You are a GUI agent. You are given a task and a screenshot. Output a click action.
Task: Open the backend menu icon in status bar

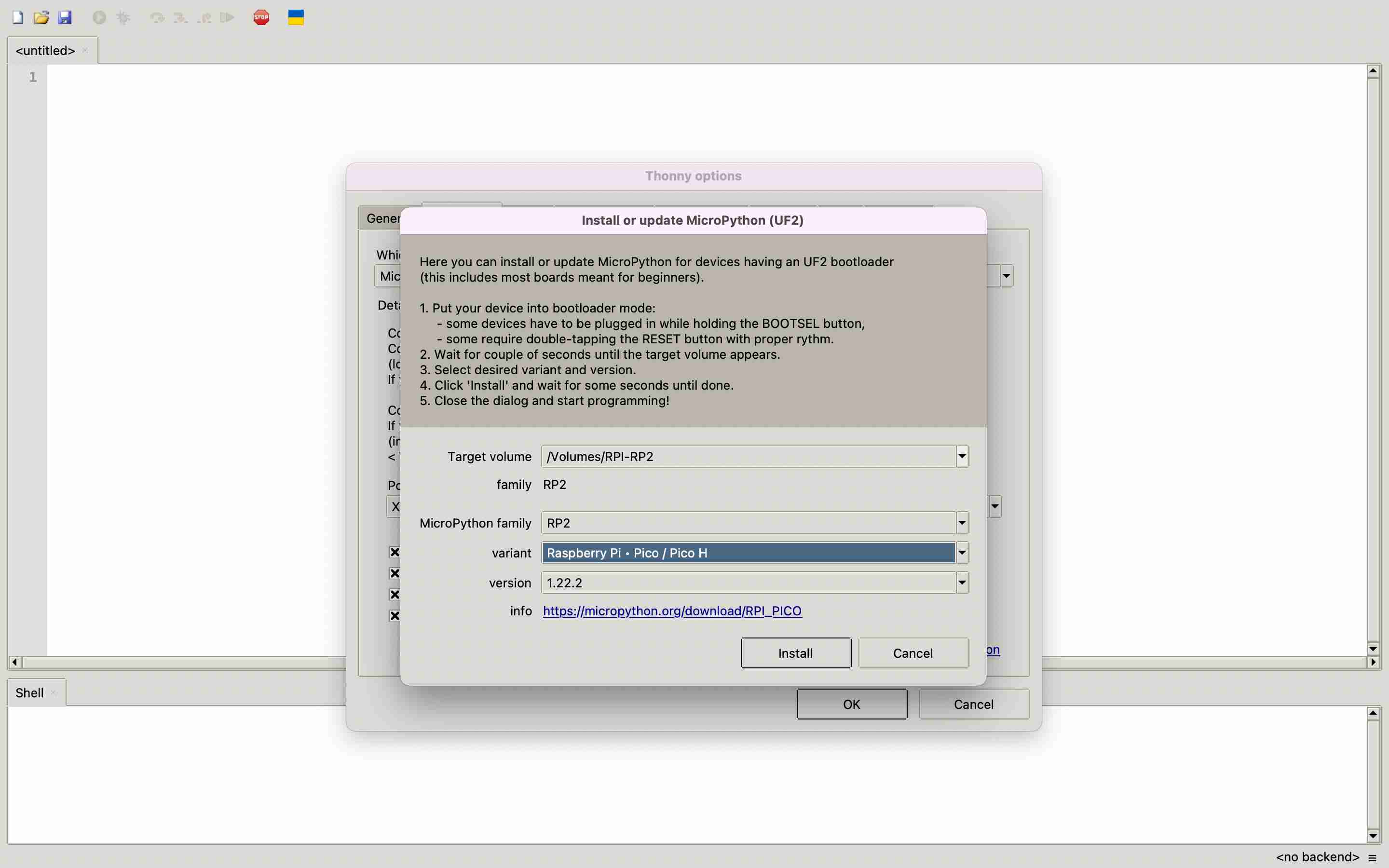point(1372,858)
